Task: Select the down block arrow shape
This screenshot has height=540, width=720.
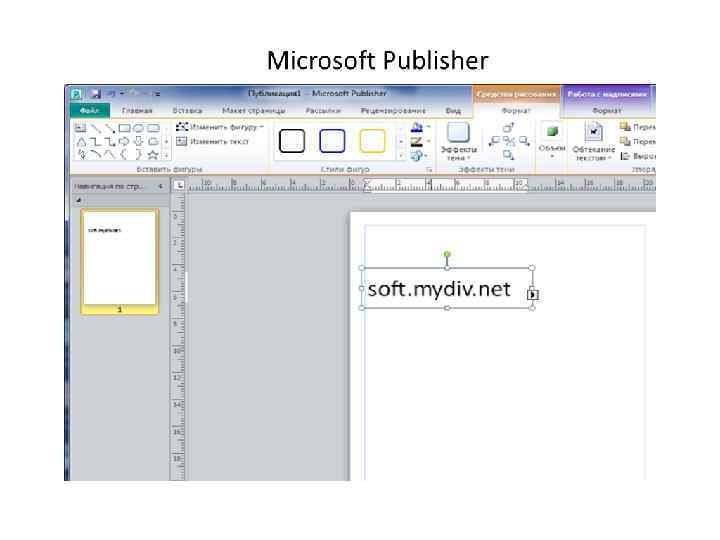Action: (138, 141)
